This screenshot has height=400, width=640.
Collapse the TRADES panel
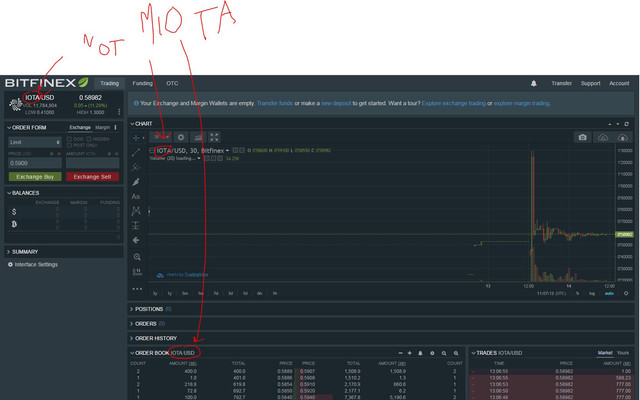(x=473, y=353)
